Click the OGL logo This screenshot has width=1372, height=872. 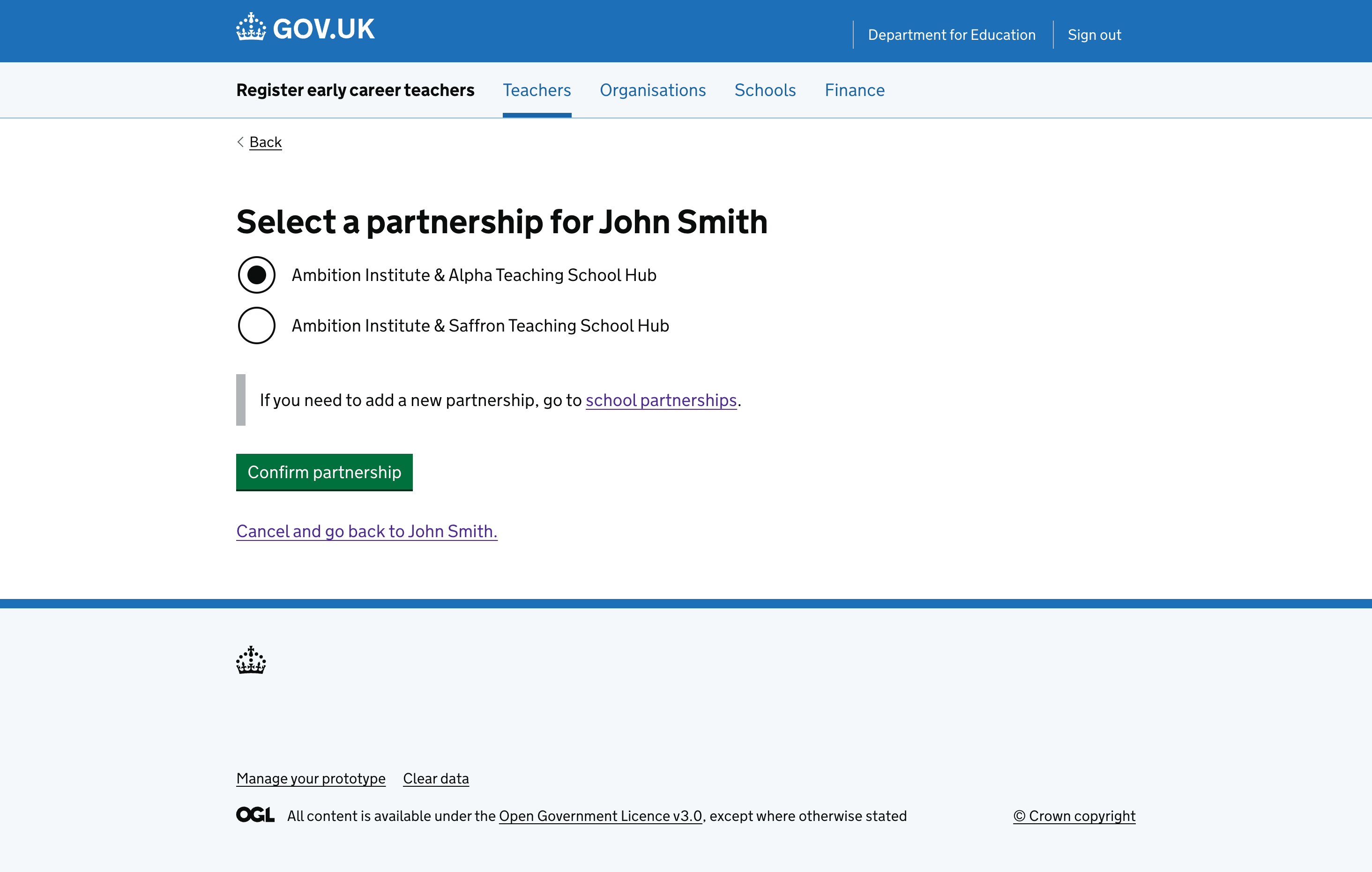pos(255,814)
